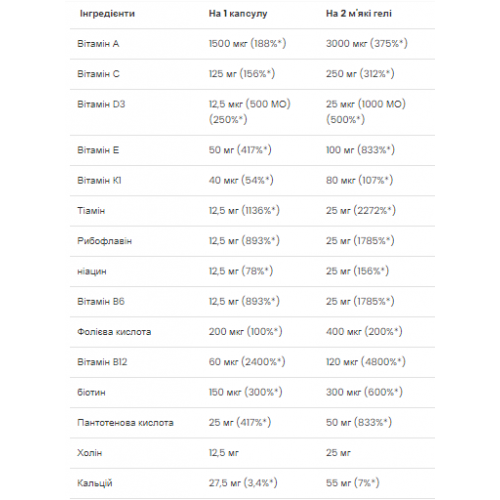Screen dimensions: 500x500
Task: Click the Вітамін В6 row label
Action: pyautogui.click(x=101, y=302)
